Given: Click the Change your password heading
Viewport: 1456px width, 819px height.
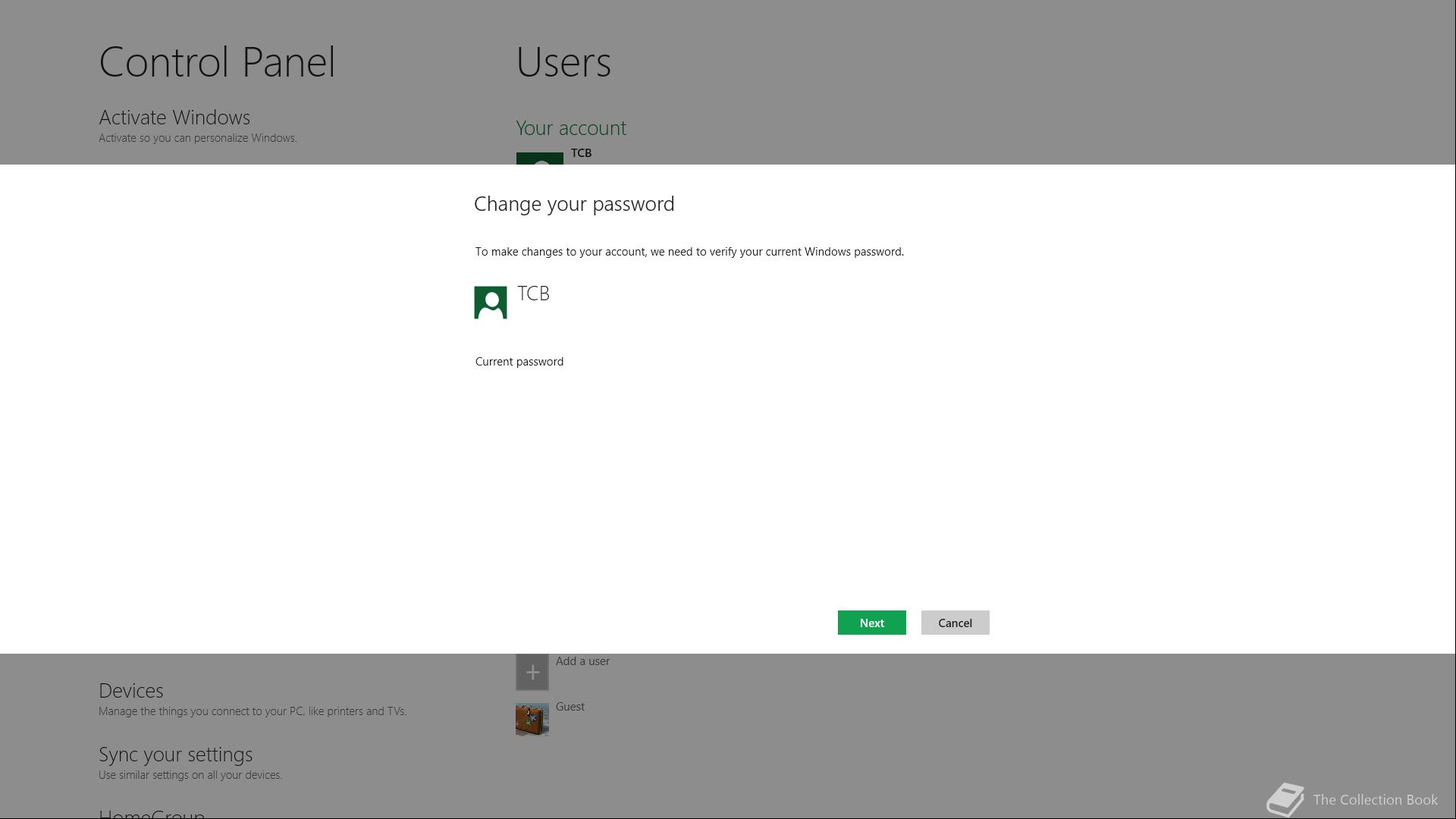Looking at the screenshot, I should pos(574,204).
